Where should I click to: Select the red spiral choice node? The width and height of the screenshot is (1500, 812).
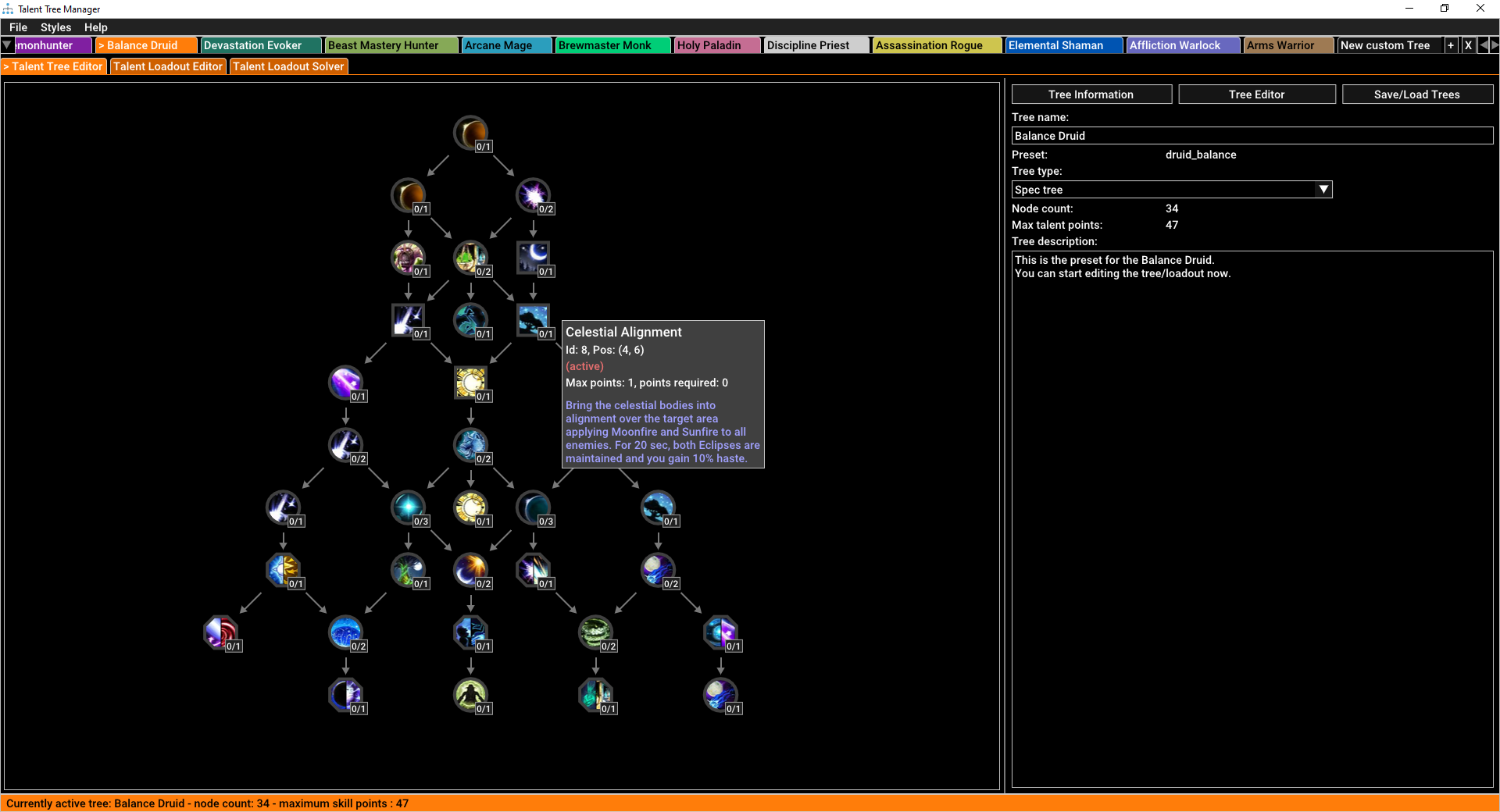click(x=221, y=632)
